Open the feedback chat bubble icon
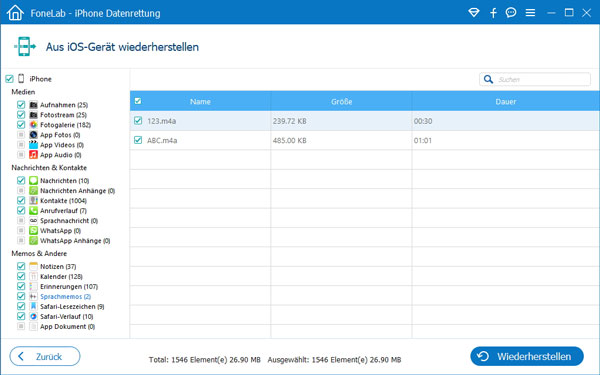Image resolution: width=600 pixels, height=375 pixels. coord(511,13)
